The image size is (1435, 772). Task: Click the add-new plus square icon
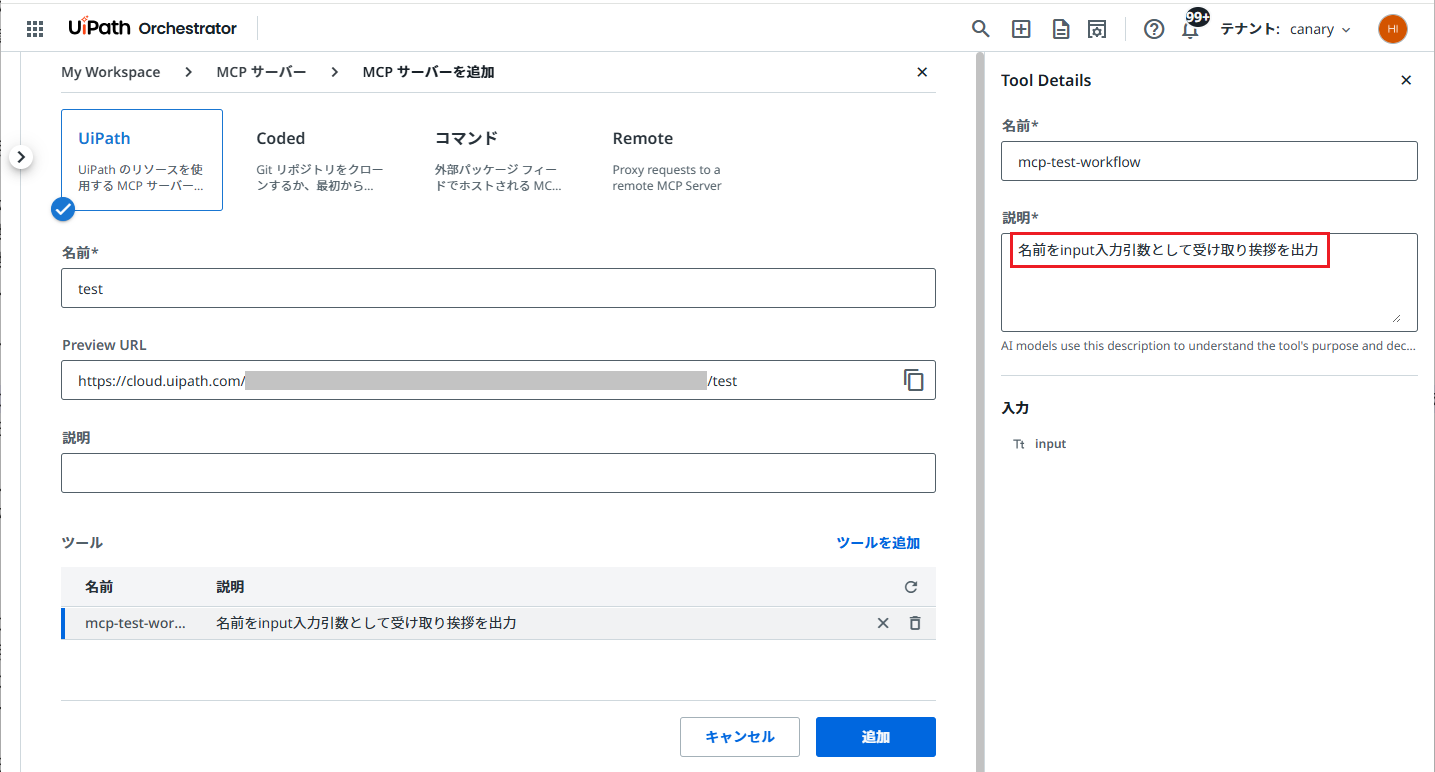[1021, 29]
